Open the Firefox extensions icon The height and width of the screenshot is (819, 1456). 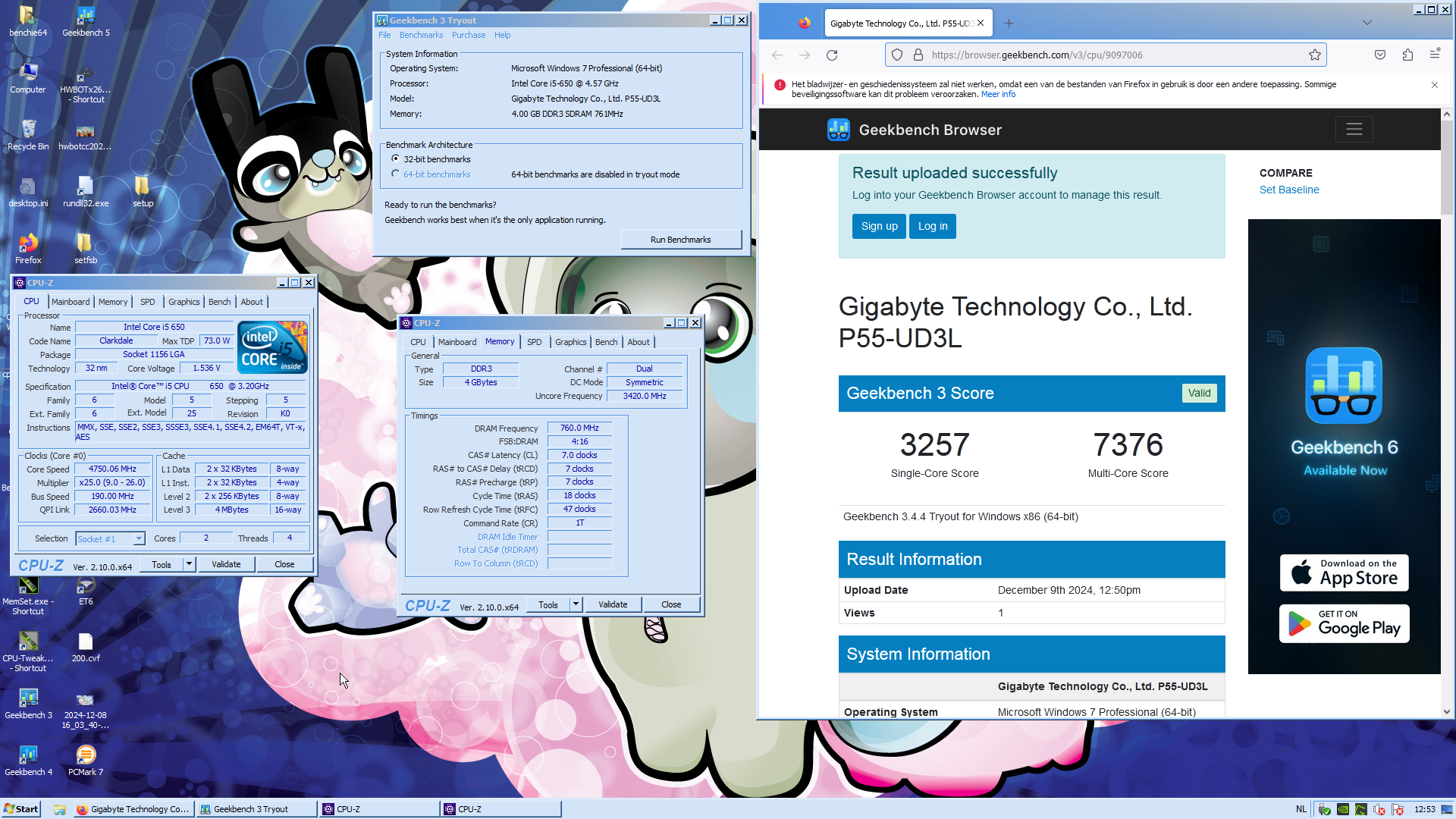pyautogui.click(x=1407, y=55)
